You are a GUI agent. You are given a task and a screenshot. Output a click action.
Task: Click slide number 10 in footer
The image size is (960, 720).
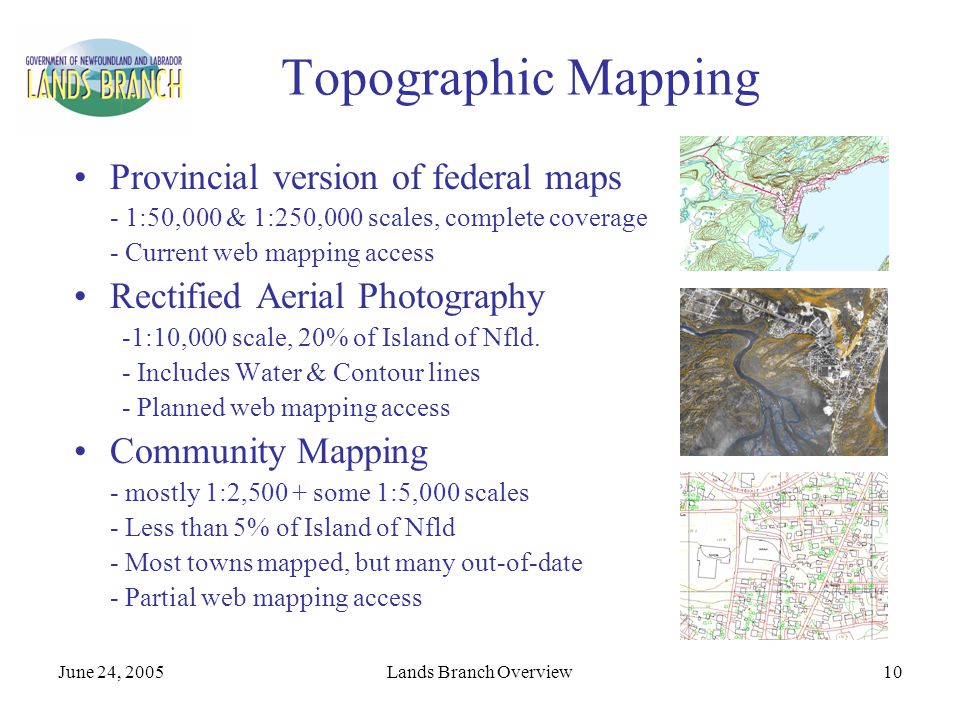[x=893, y=672]
